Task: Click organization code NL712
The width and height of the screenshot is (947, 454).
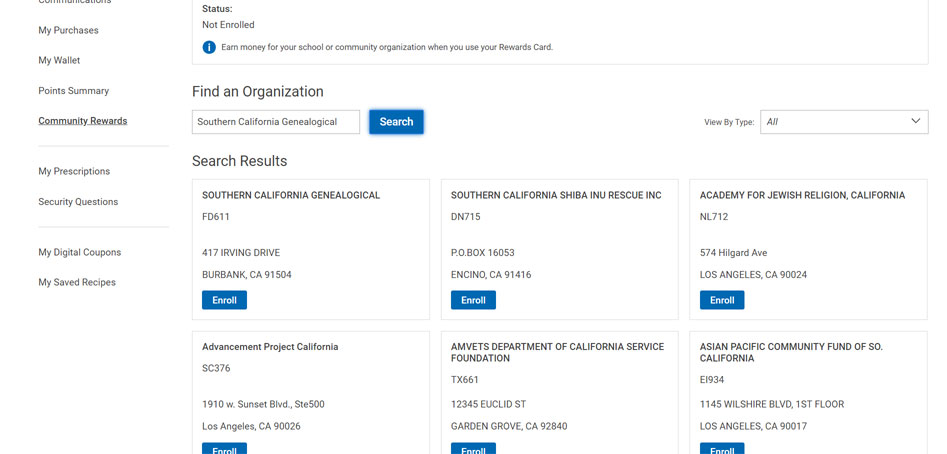Action: (714, 217)
